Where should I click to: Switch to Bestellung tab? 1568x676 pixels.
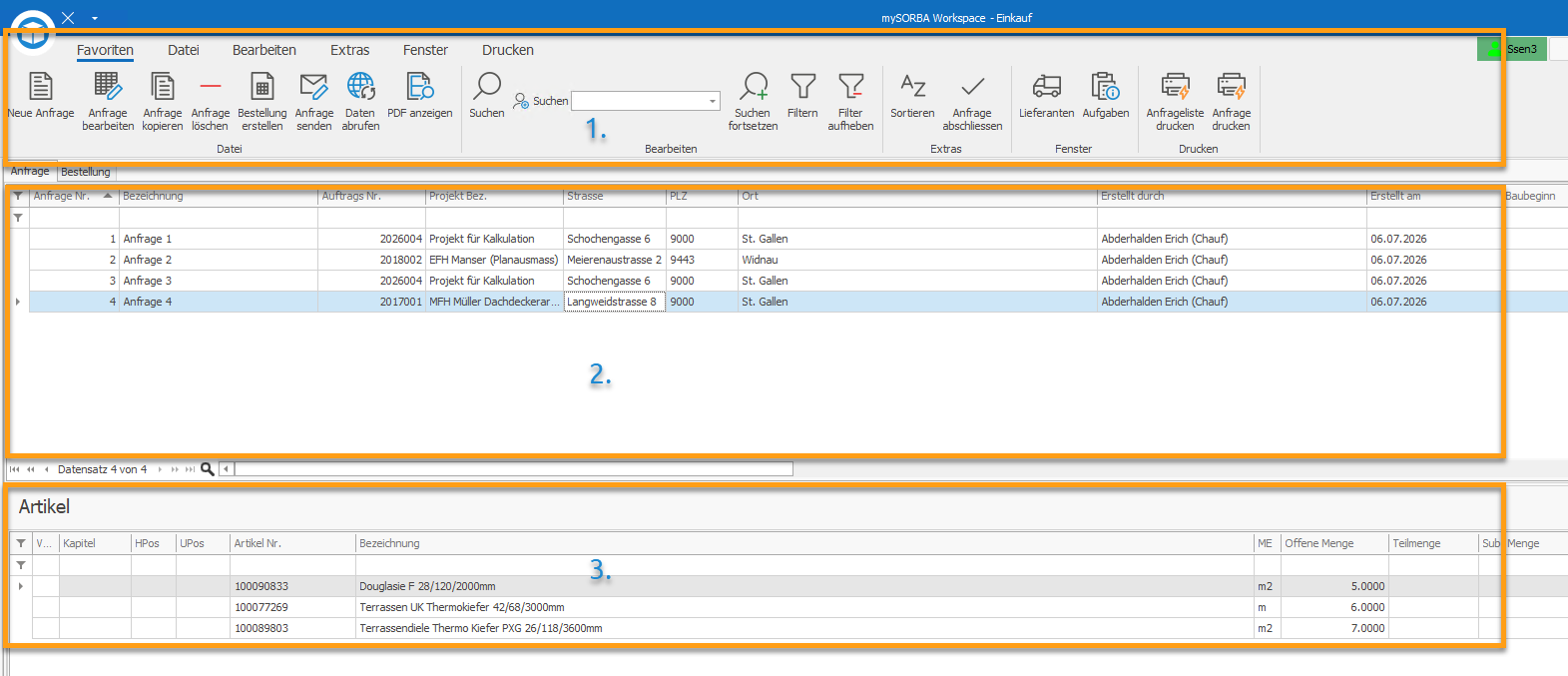coord(86,172)
